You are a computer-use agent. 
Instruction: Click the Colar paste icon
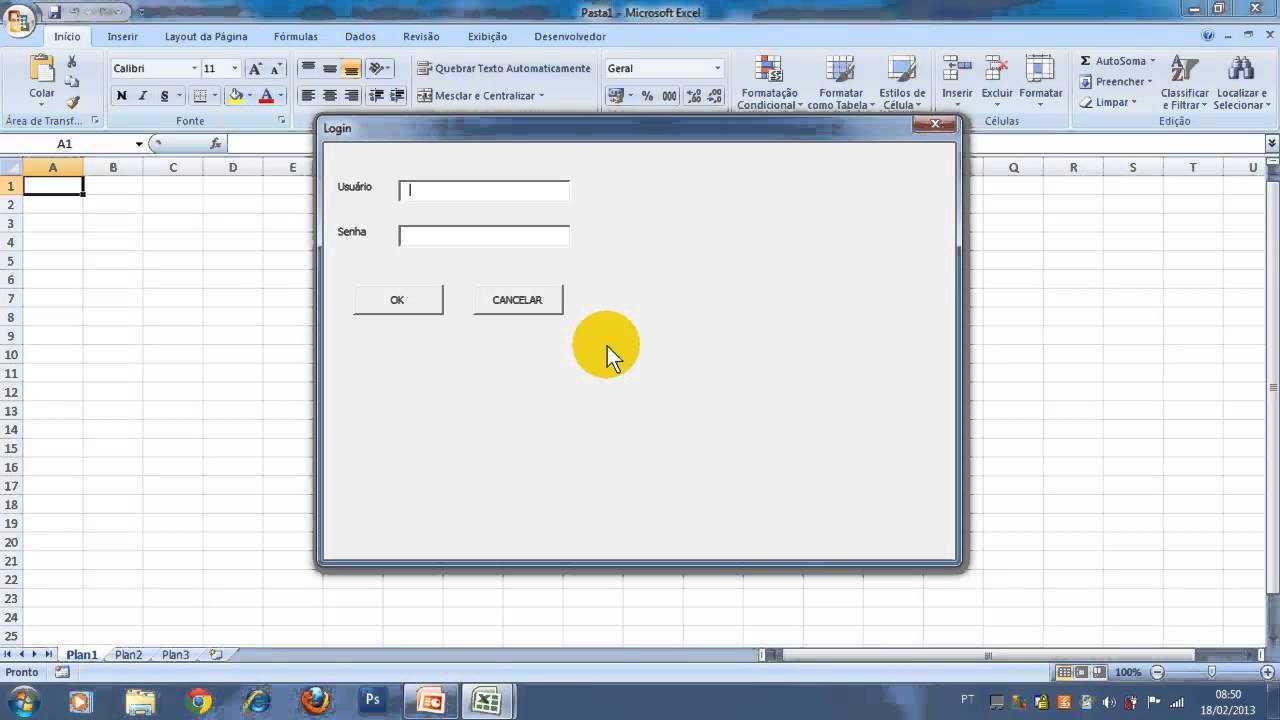click(x=42, y=69)
